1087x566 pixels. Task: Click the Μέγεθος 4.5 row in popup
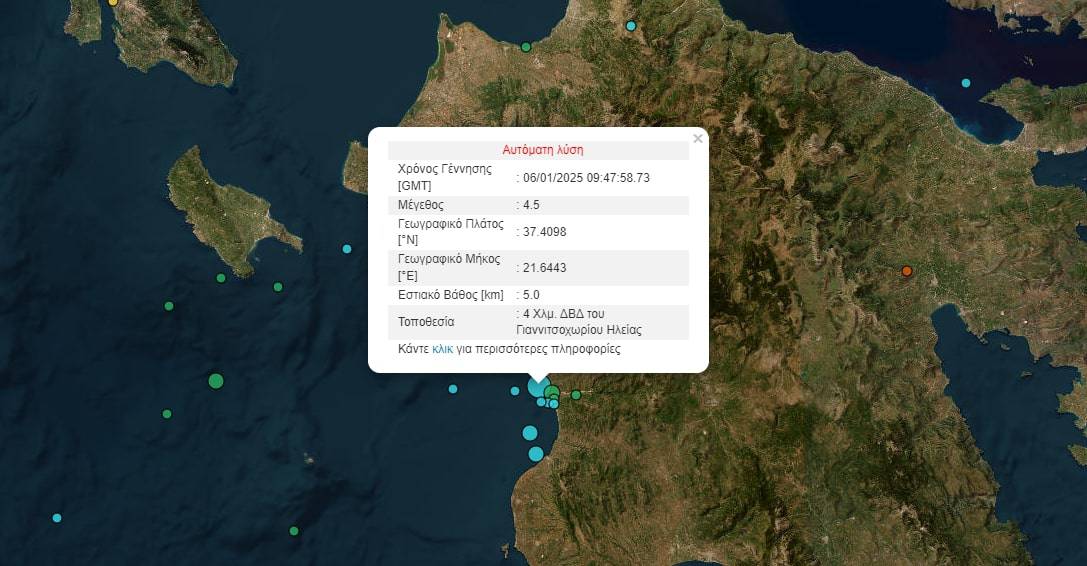[538, 205]
